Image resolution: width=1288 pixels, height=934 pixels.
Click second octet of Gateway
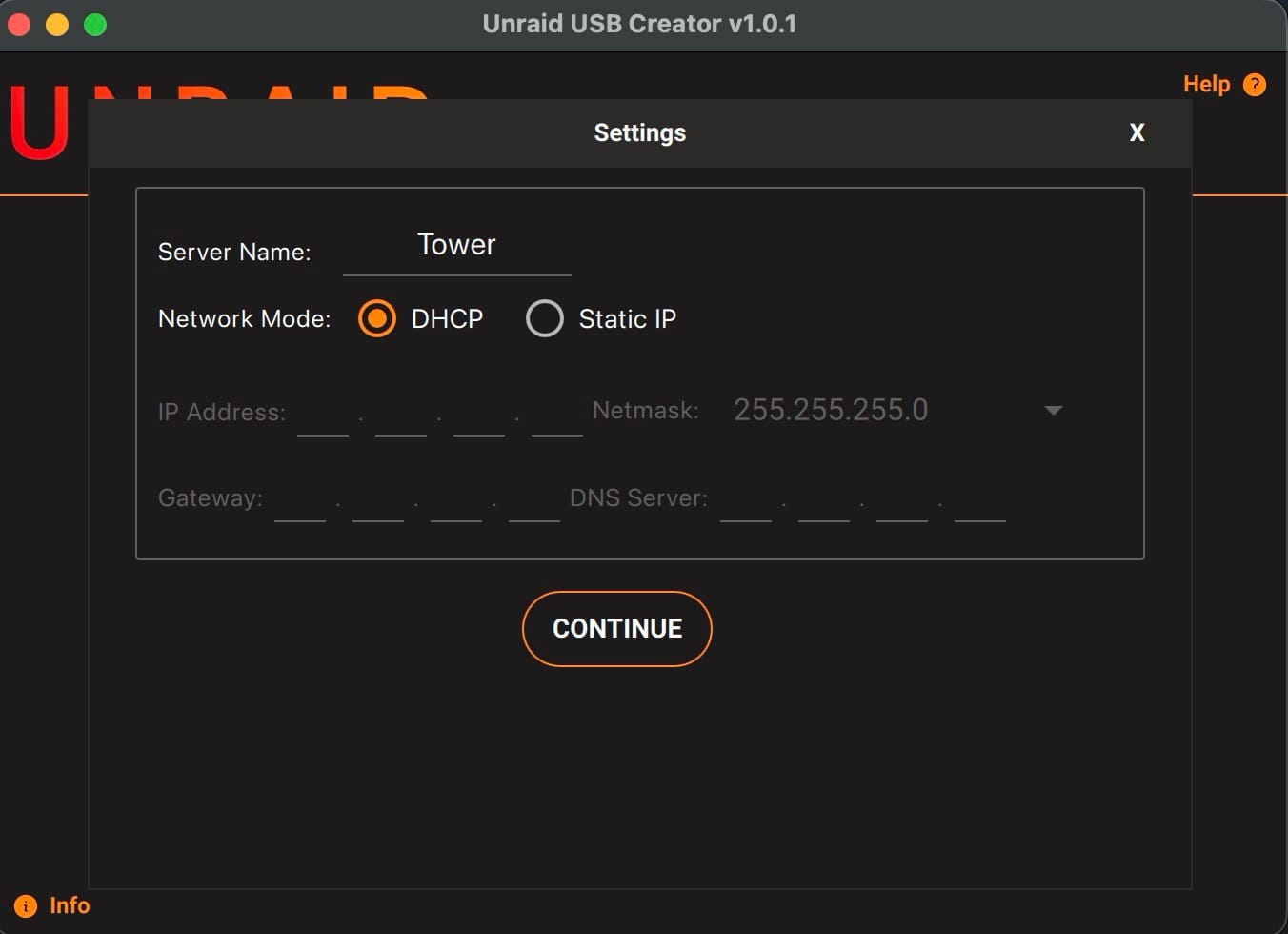378,501
